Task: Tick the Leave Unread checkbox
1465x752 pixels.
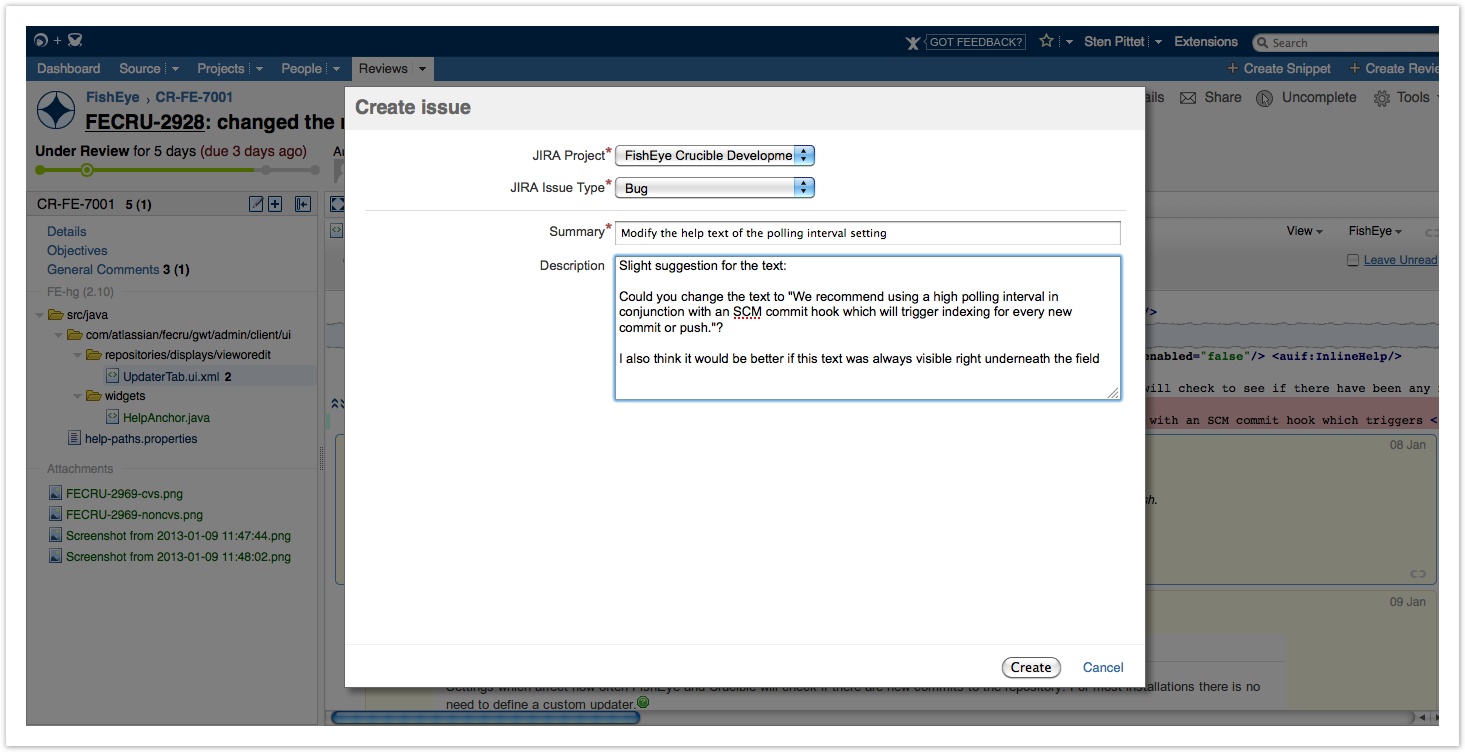Action: [1353, 260]
